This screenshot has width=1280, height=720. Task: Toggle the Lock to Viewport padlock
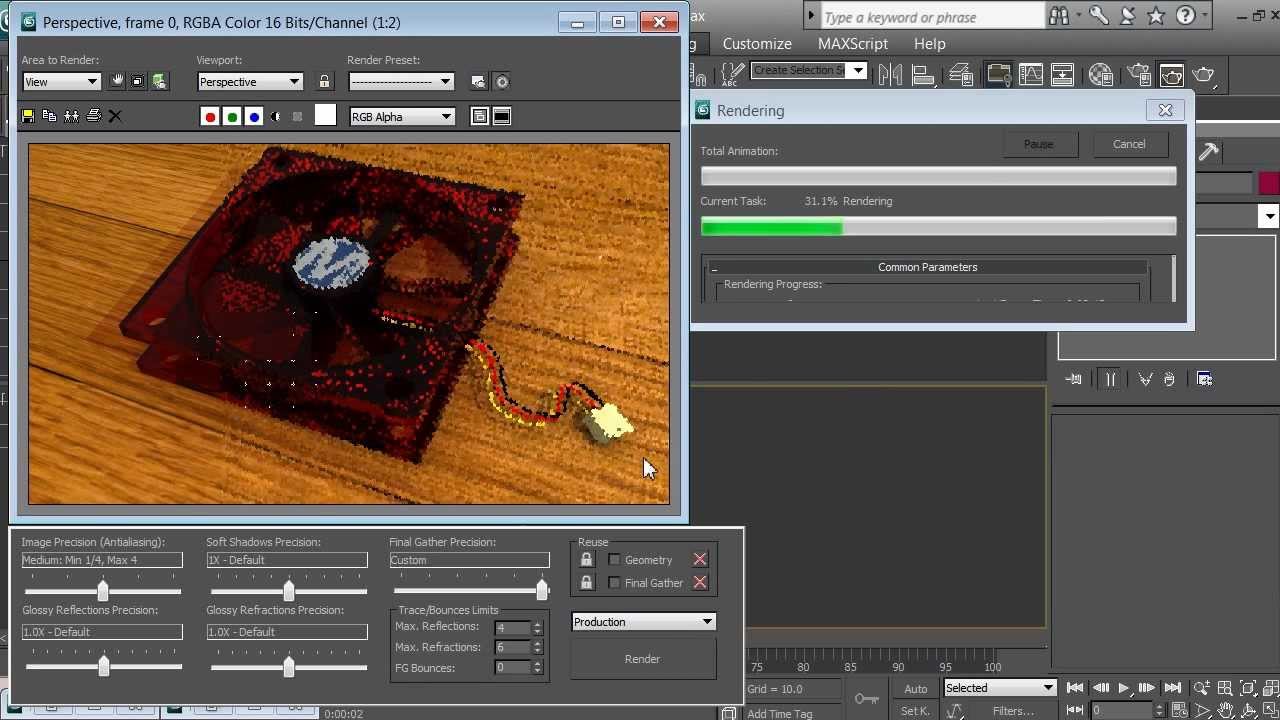click(324, 82)
